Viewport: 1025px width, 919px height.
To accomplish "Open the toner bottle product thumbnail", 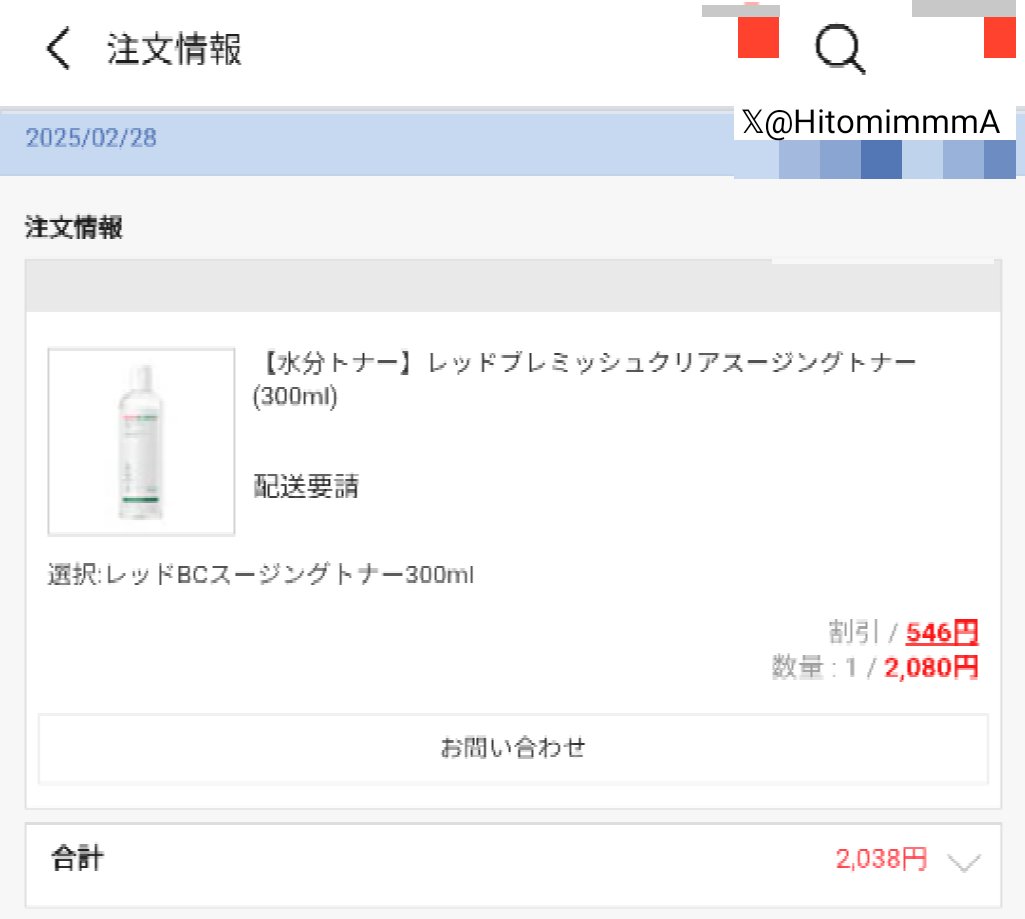I will (x=141, y=442).
